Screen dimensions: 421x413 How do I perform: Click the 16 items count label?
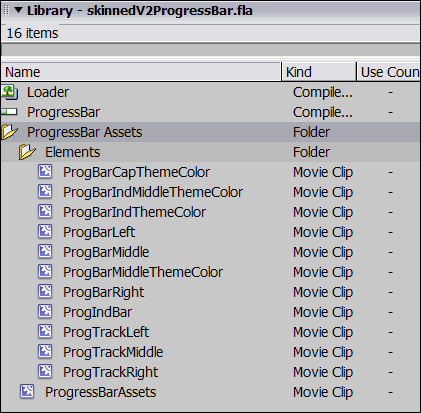tap(32, 33)
